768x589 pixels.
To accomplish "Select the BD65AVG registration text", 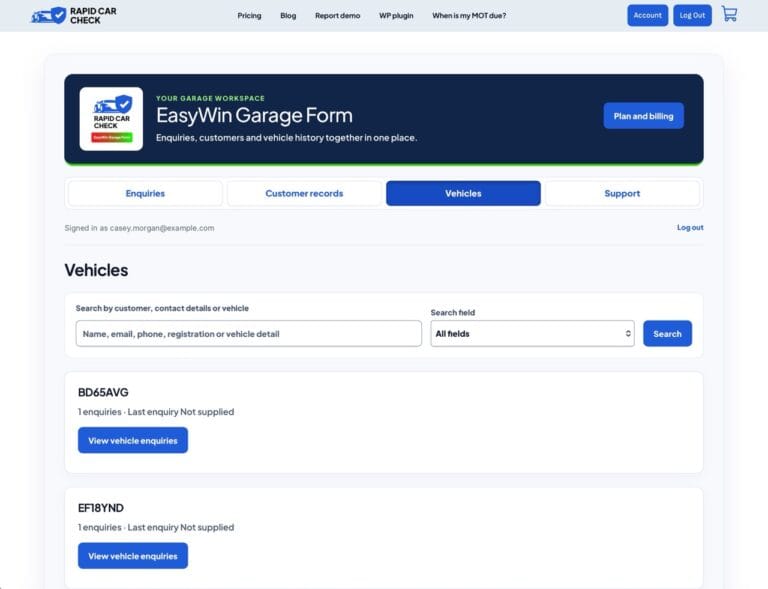I will coord(103,392).
